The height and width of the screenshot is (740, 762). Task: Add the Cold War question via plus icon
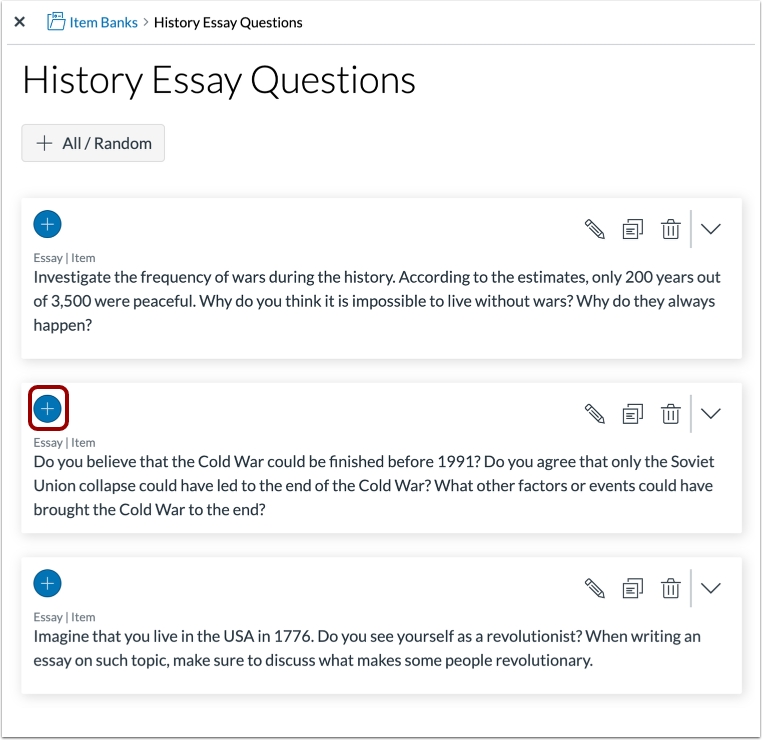[47, 408]
